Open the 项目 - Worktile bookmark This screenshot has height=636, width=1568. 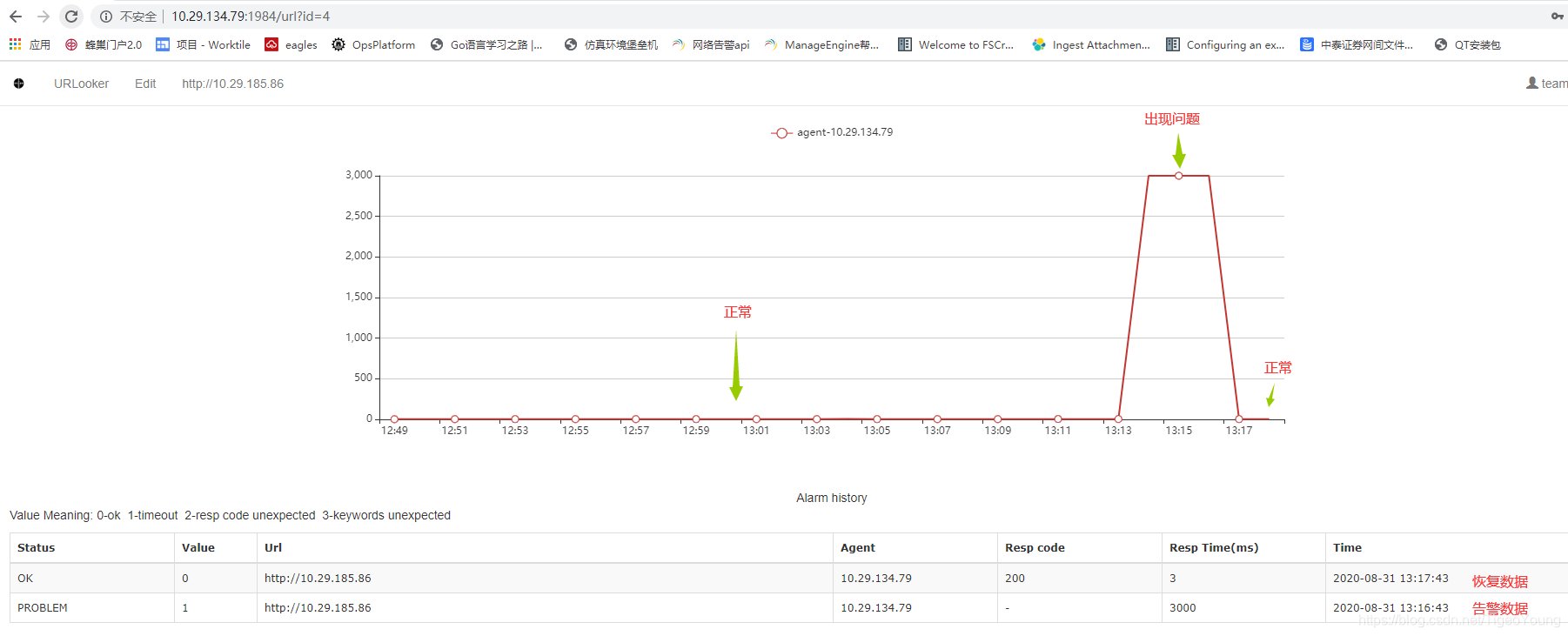[204, 44]
